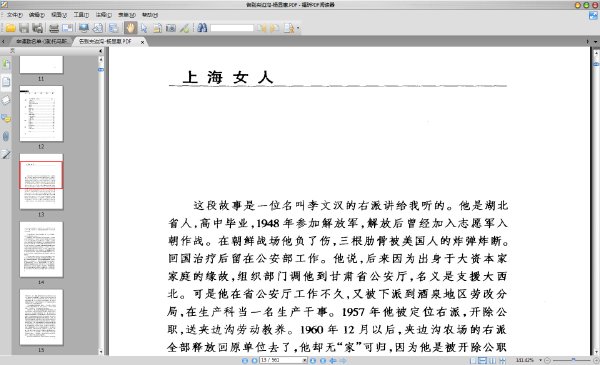Click the rotate page icon

98,28
